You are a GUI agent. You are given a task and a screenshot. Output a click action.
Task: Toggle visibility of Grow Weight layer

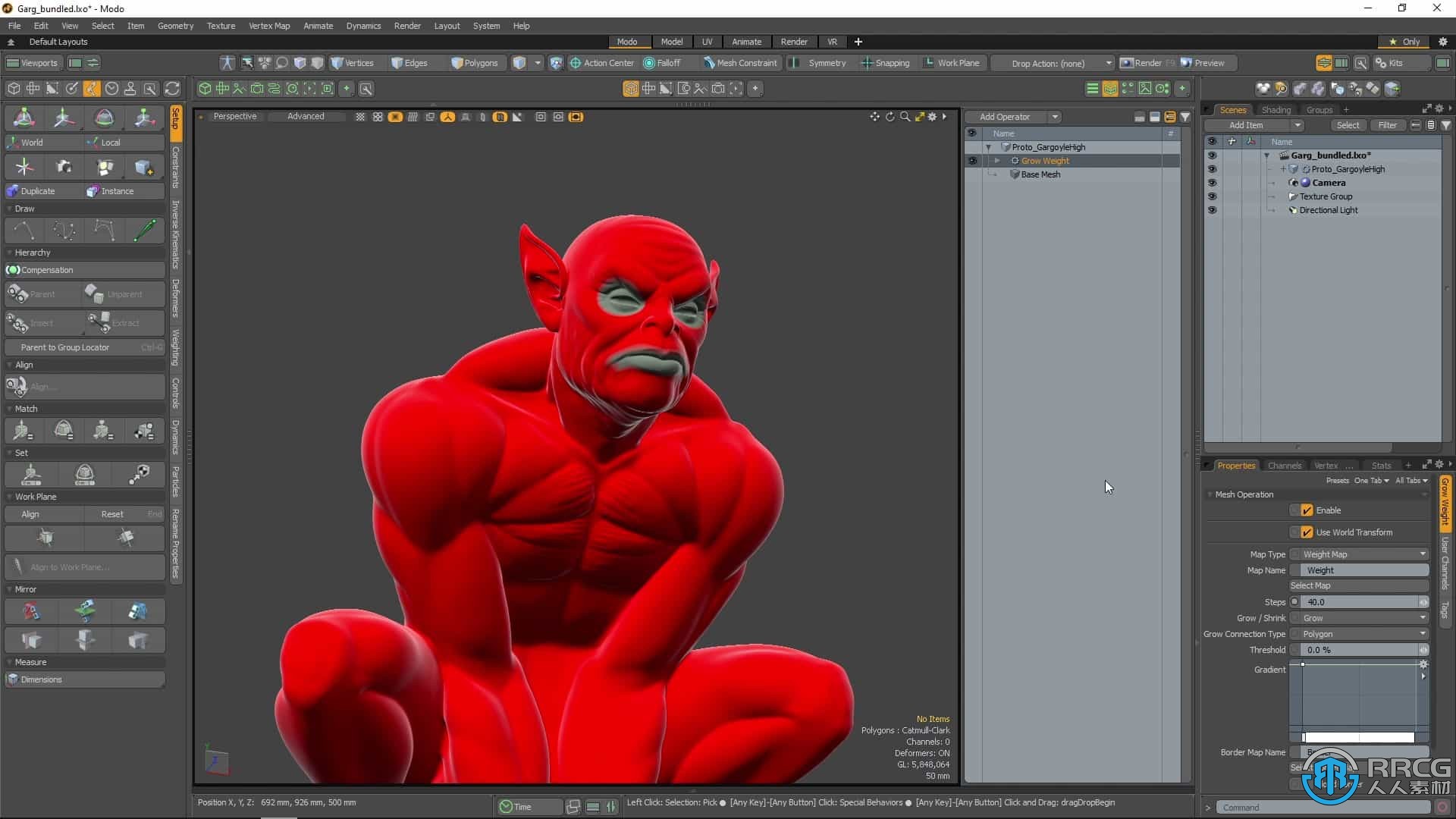click(971, 161)
